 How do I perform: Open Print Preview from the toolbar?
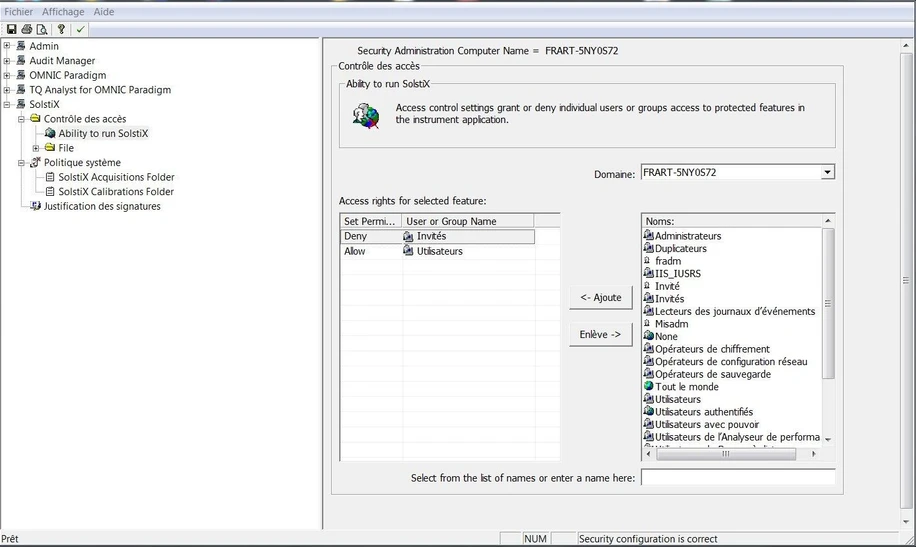(x=41, y=29)
